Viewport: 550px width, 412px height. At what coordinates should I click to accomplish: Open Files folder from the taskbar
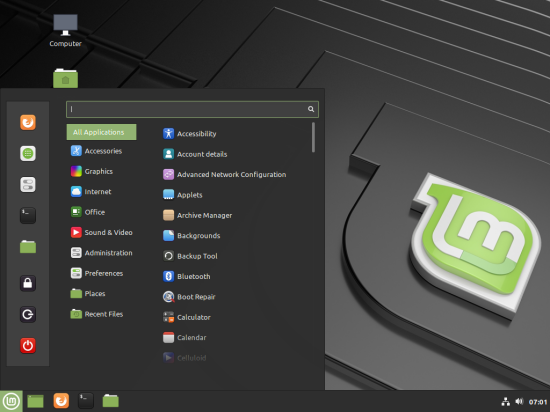110,401
